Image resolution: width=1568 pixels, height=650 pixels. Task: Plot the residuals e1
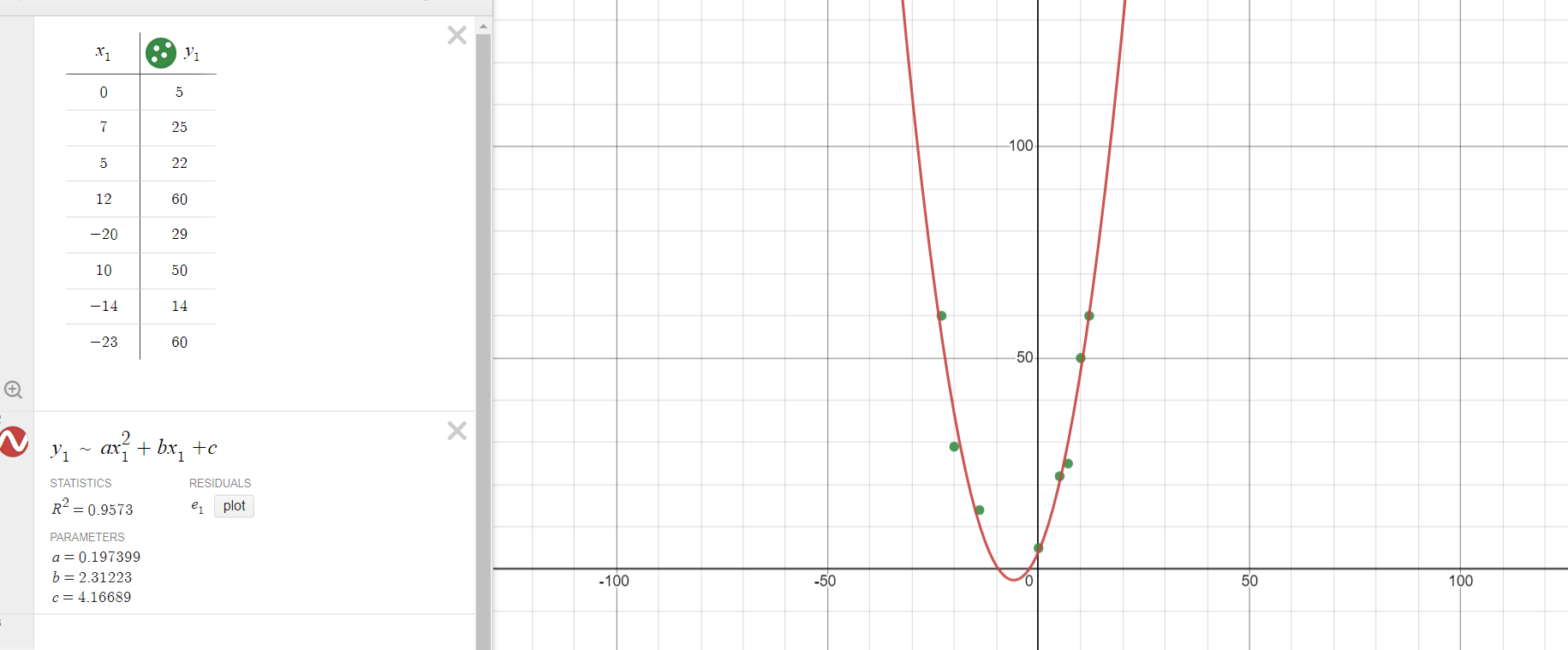(x=234, y=506)
